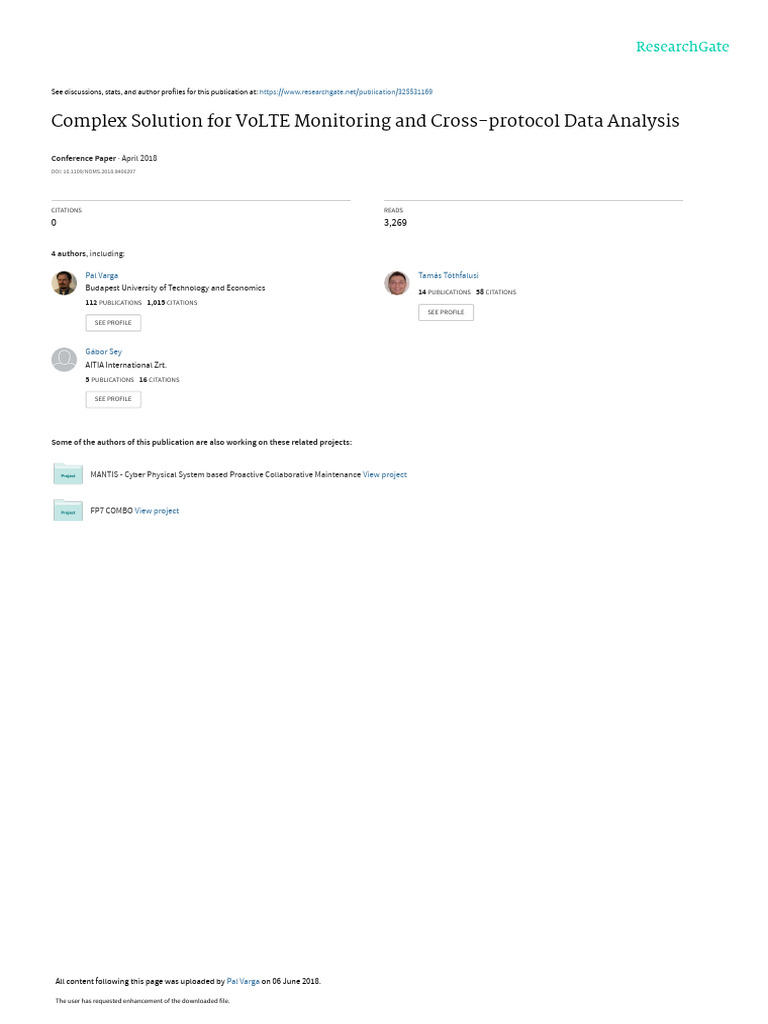This screenshot has height=1024, width=768.
Task: Open the researchgate.net publication URL link
Action: click(345, 92)
